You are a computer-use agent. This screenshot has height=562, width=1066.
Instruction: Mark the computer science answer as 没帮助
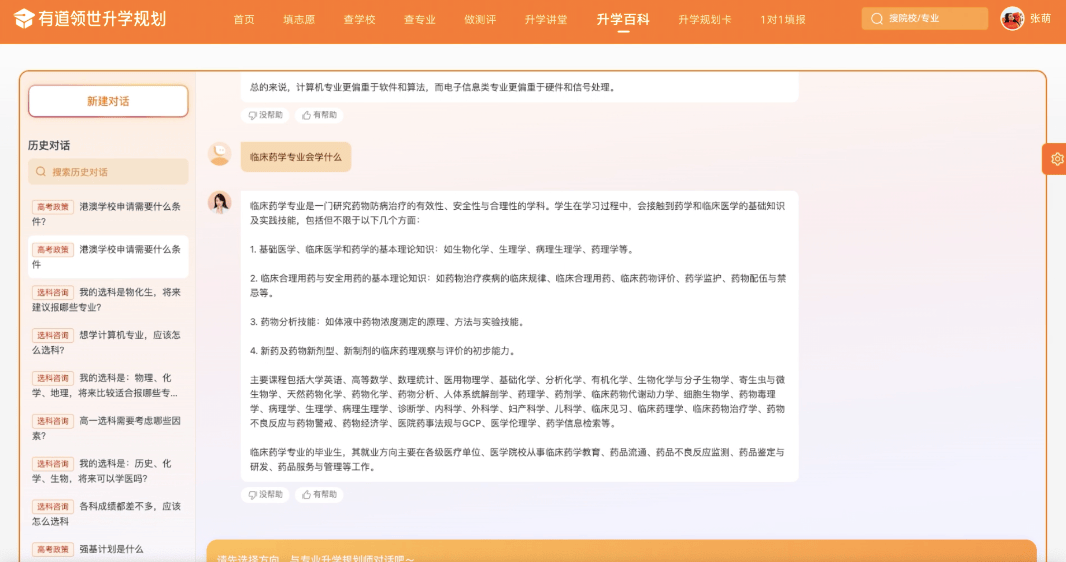[x=265, y=116]
